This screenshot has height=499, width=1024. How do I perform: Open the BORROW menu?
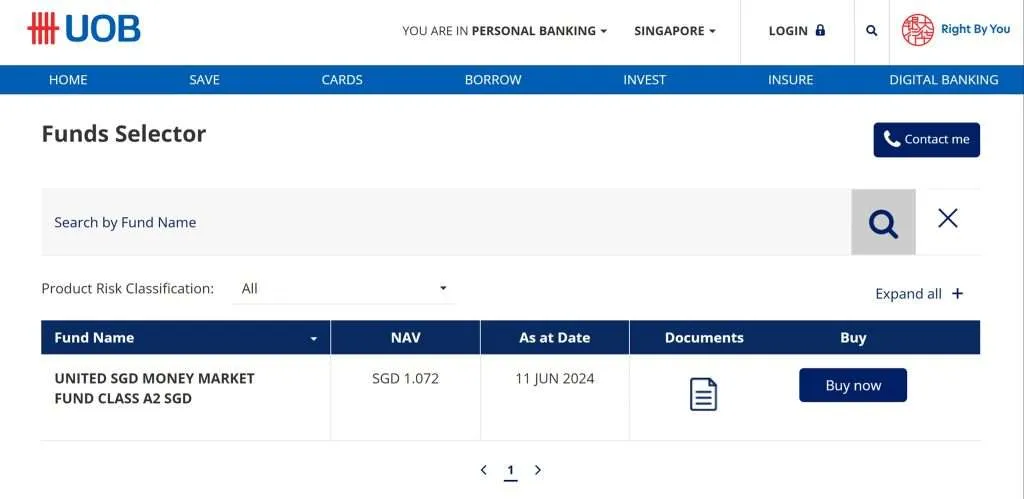(x=493, y=80)
